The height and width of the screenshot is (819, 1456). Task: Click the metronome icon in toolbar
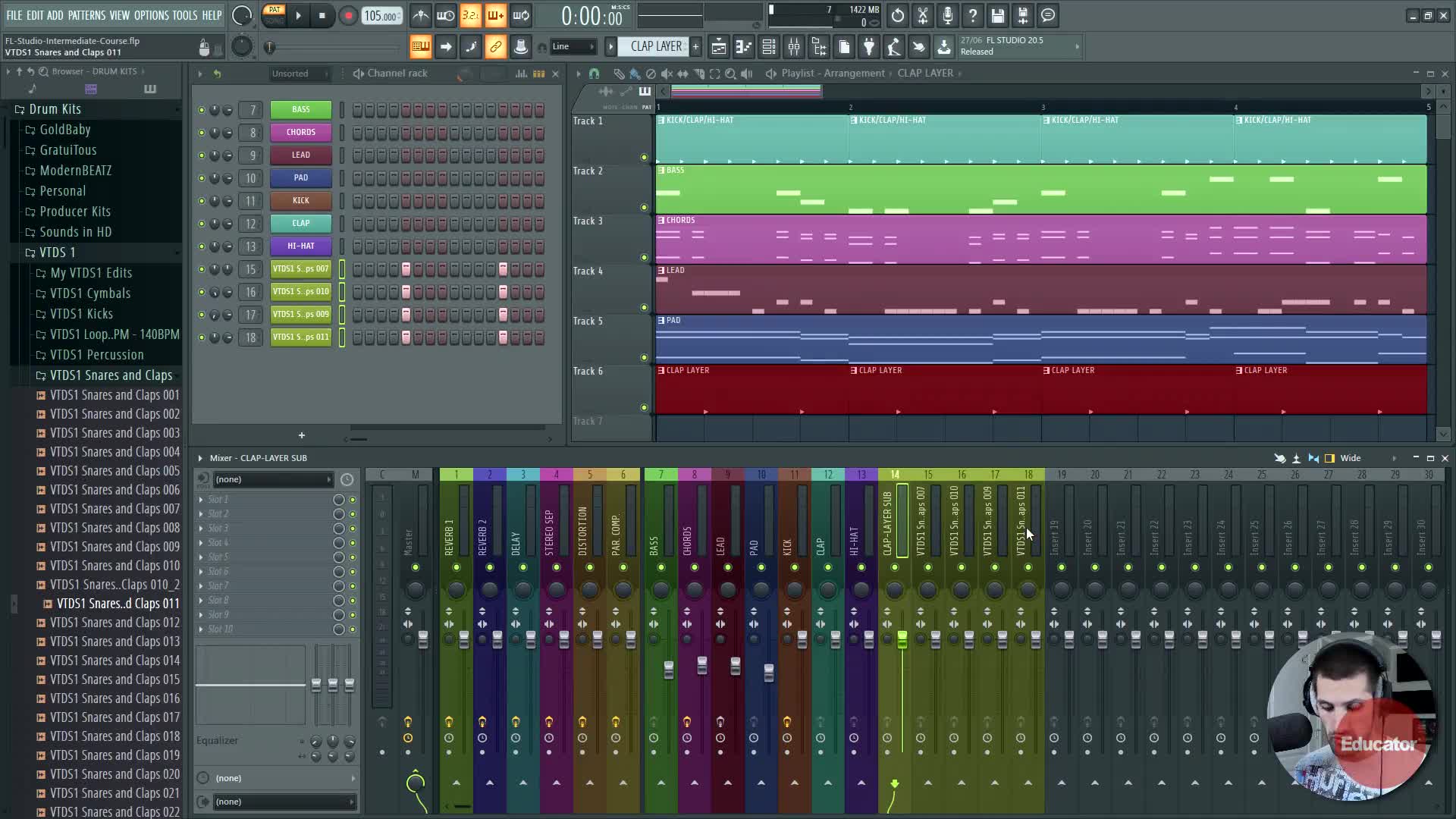(x=421, y=15)
